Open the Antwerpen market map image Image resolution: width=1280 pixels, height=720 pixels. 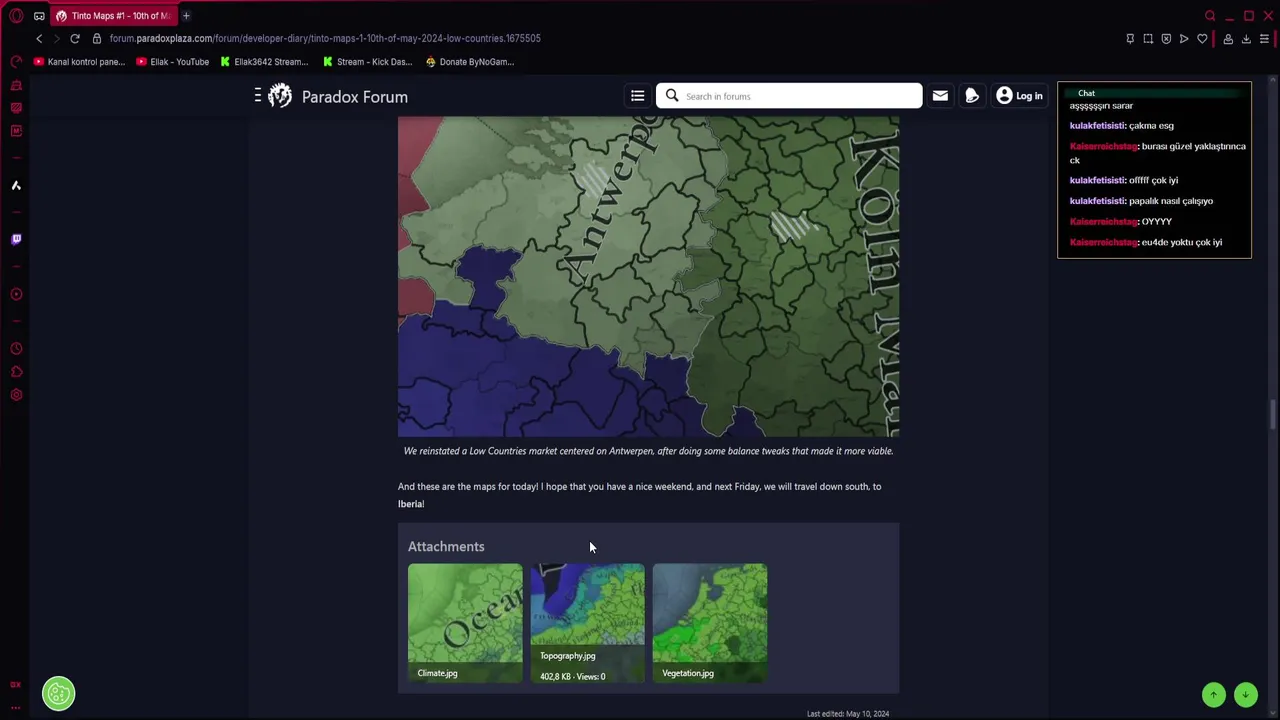648,277
